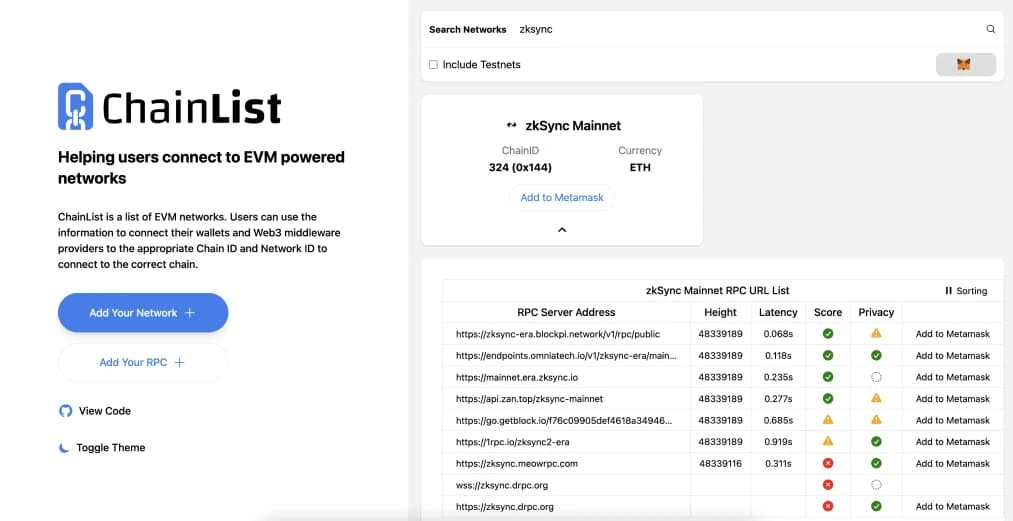Click the zkSync Mainnet arrows icon
Screen dimensions: 1013x521
[x=512, y=125]
